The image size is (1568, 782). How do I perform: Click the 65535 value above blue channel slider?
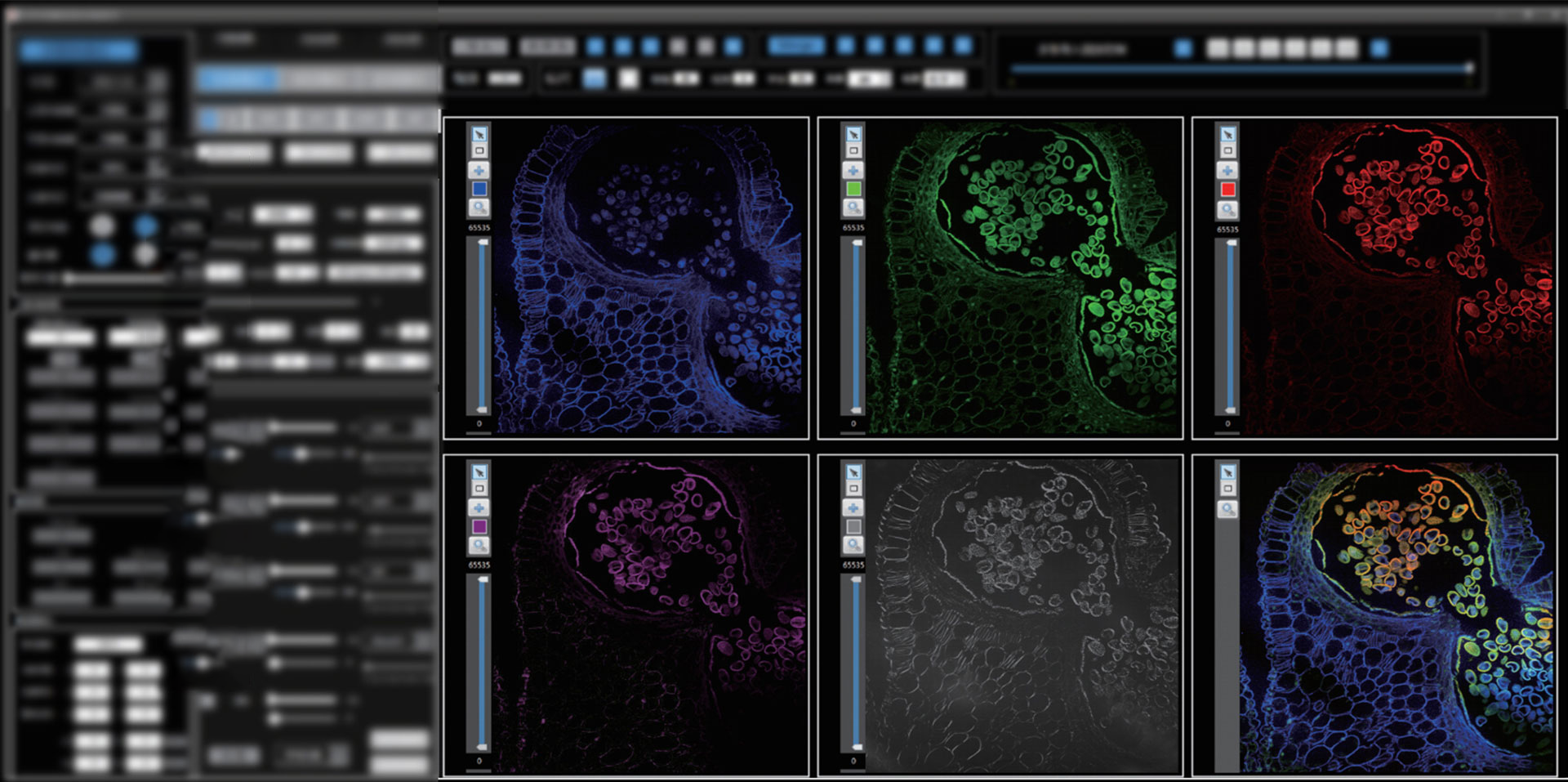479,228
